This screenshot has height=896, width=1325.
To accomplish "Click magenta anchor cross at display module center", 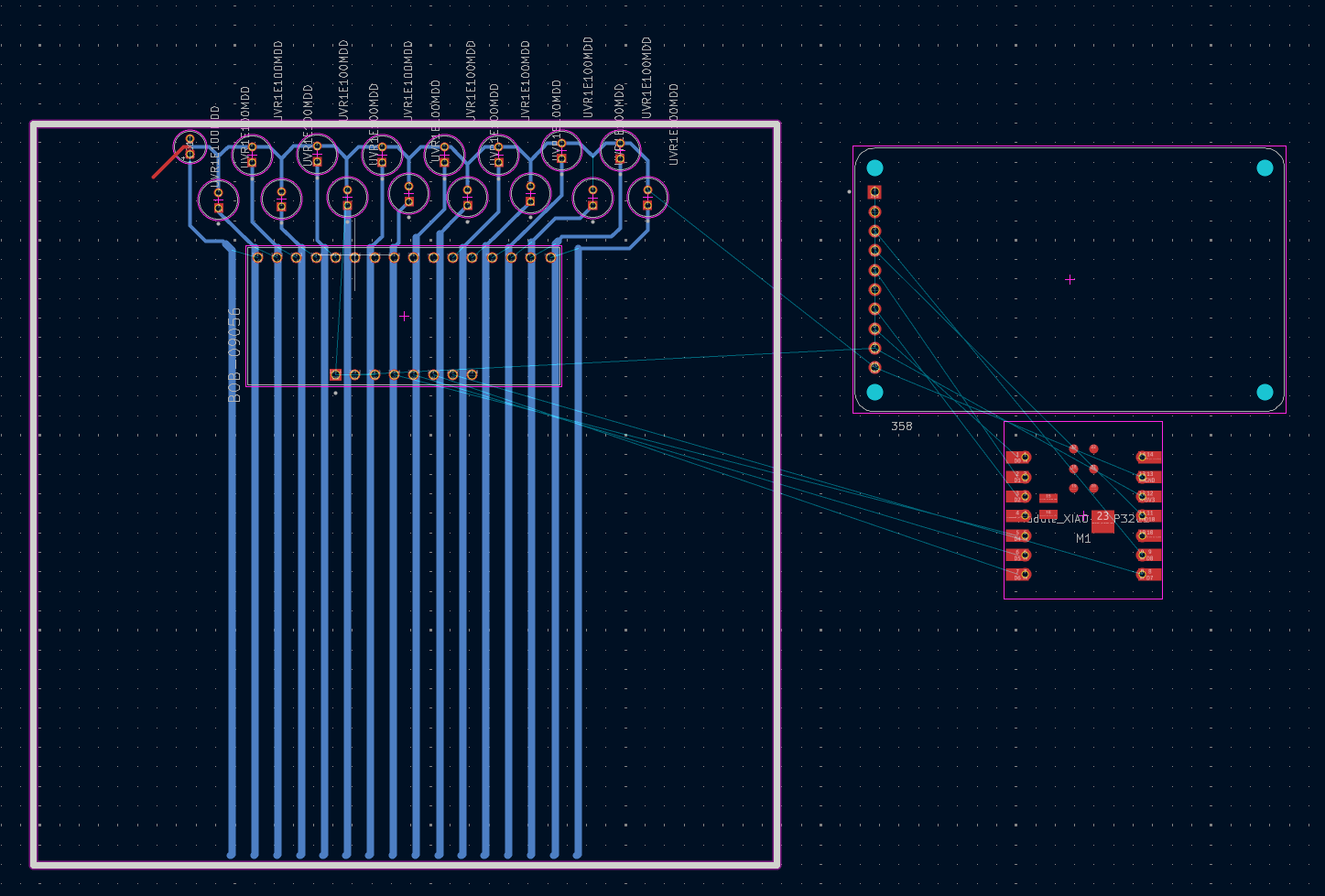I will pyautogui.click(x=1070, y=279).
